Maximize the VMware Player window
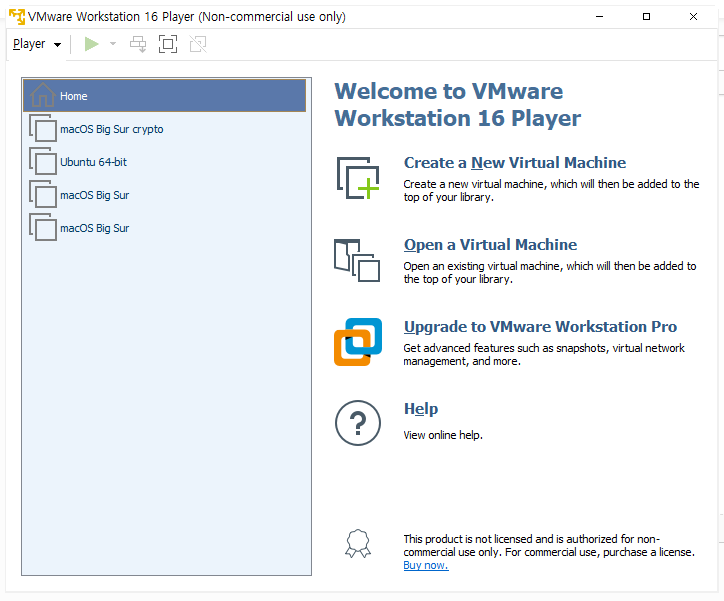This screenshot has width=724, height=601. point(646,17)
